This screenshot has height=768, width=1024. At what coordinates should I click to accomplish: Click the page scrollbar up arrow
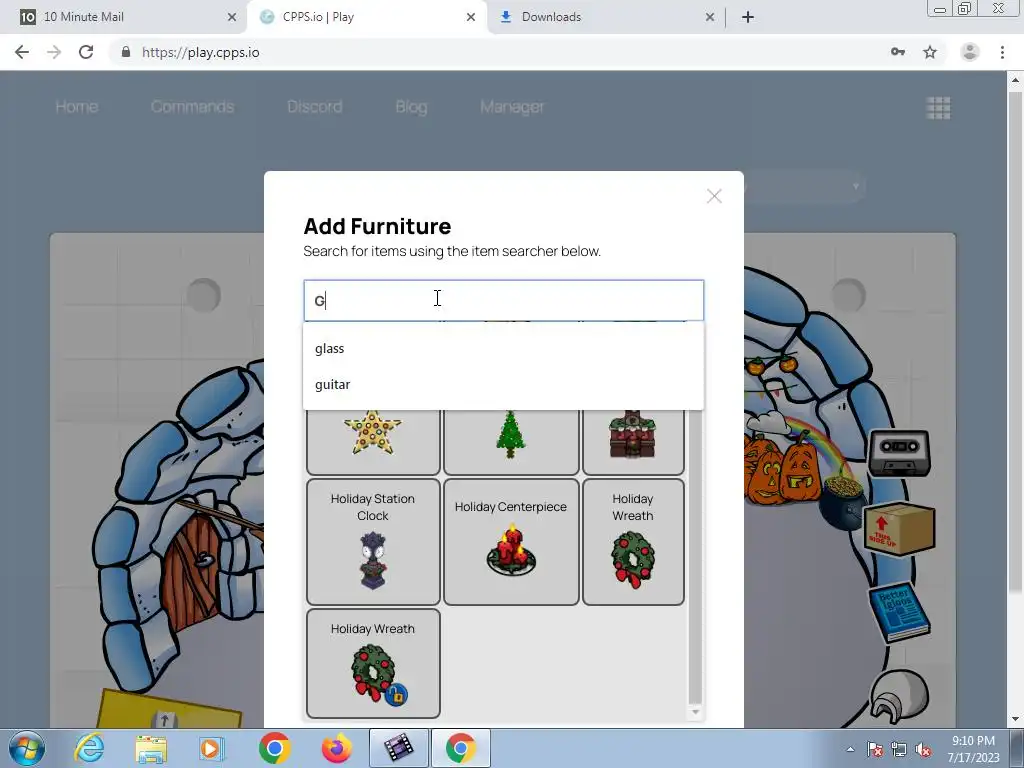point(1015,80)
